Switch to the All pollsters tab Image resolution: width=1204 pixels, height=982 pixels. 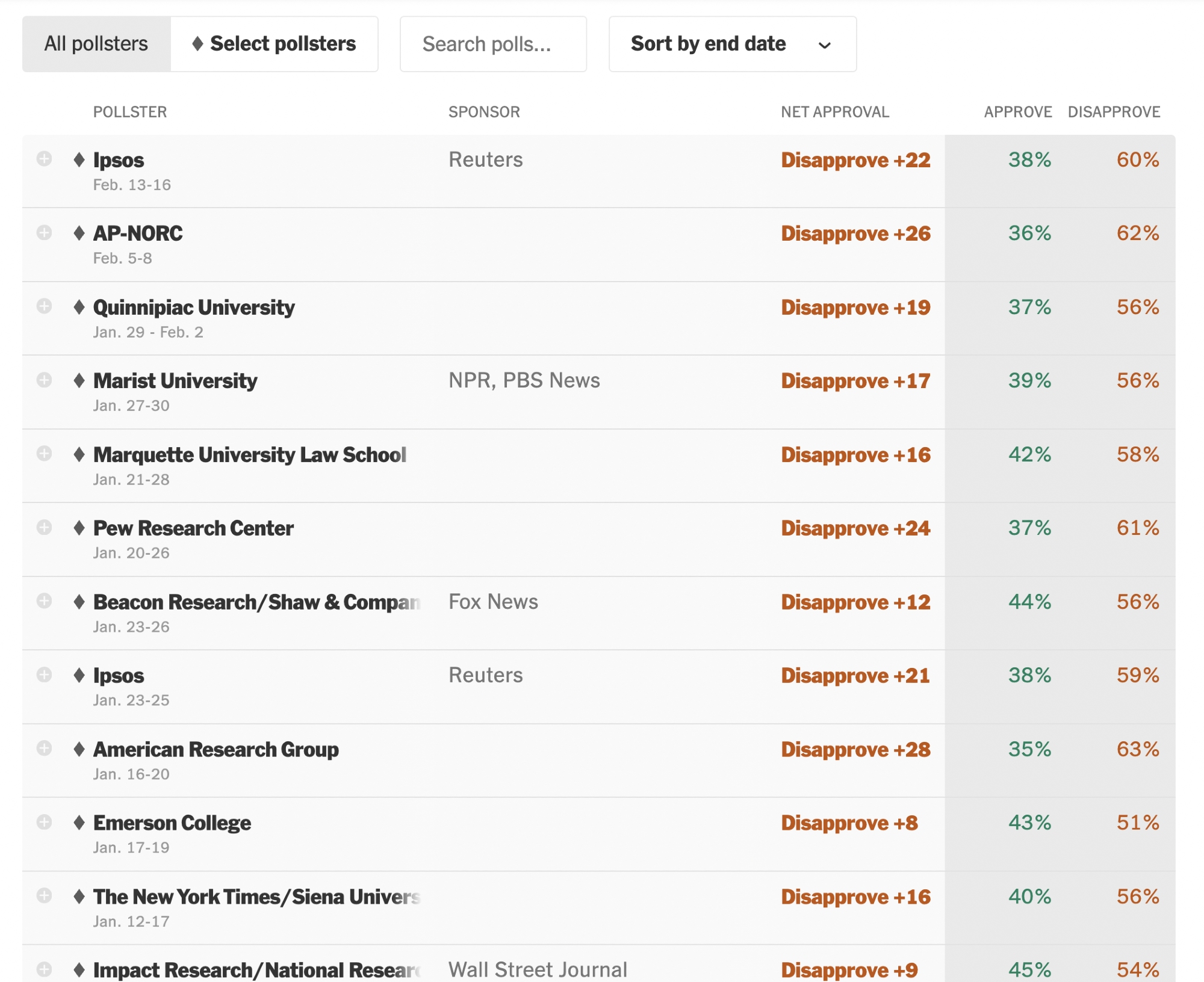click(x=96, y=44)
